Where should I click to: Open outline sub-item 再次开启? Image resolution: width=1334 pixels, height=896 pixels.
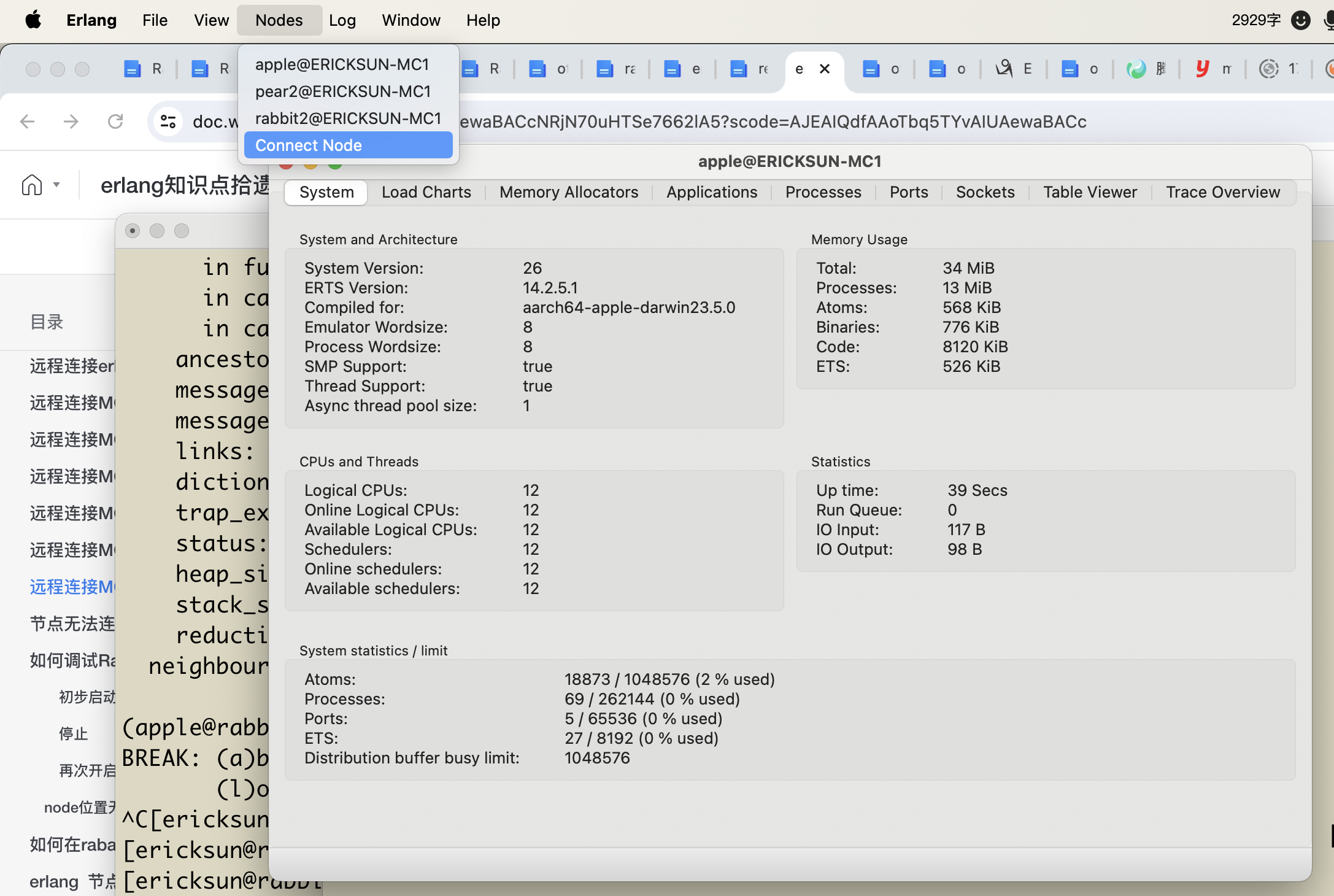(x=87, y=771)
